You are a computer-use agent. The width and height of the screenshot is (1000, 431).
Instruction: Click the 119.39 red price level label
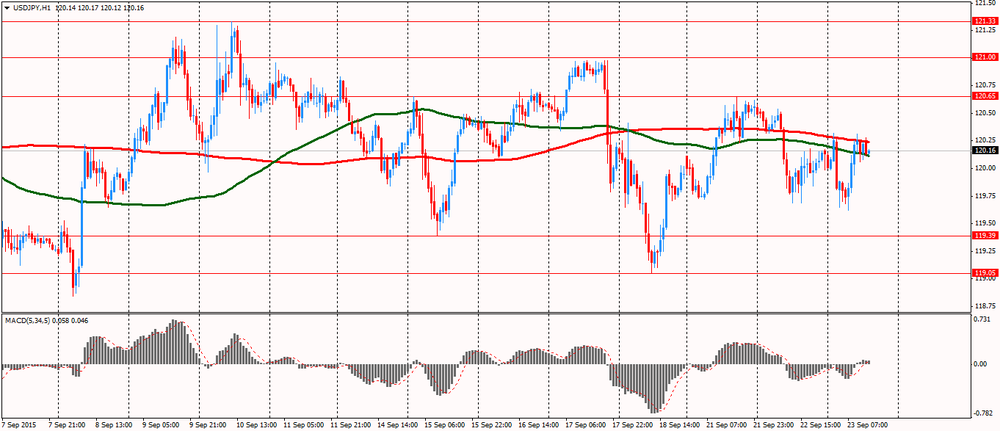pyautogui.click(x=985, y=236)
